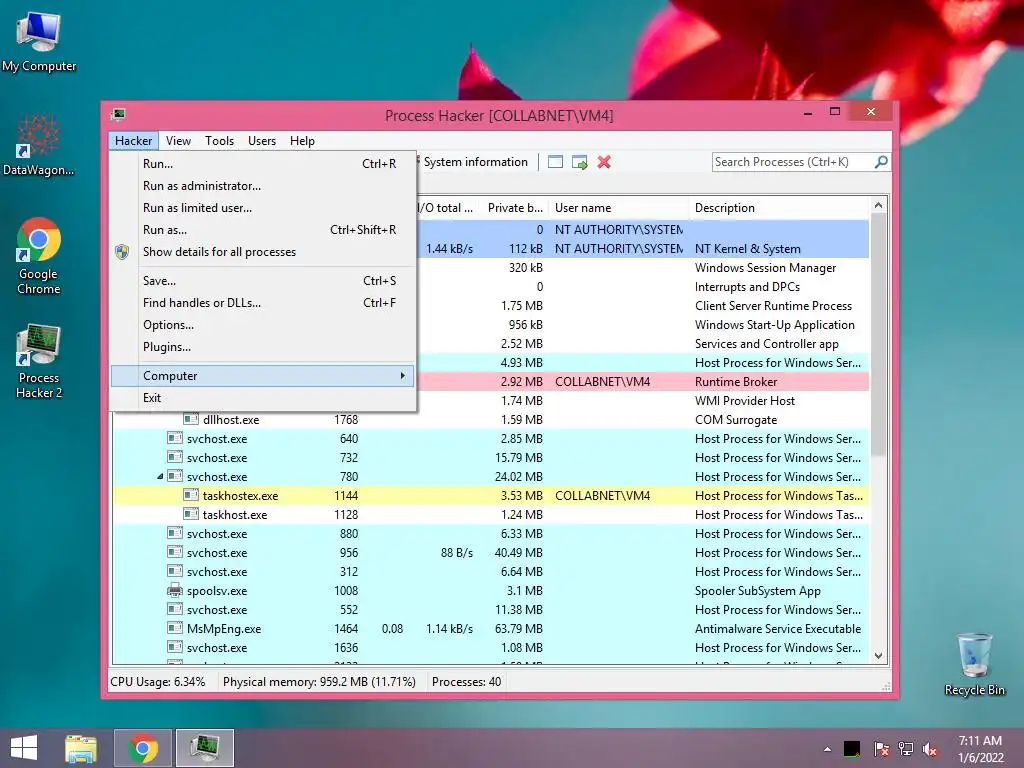Open Options... dialog

(263, 325)
